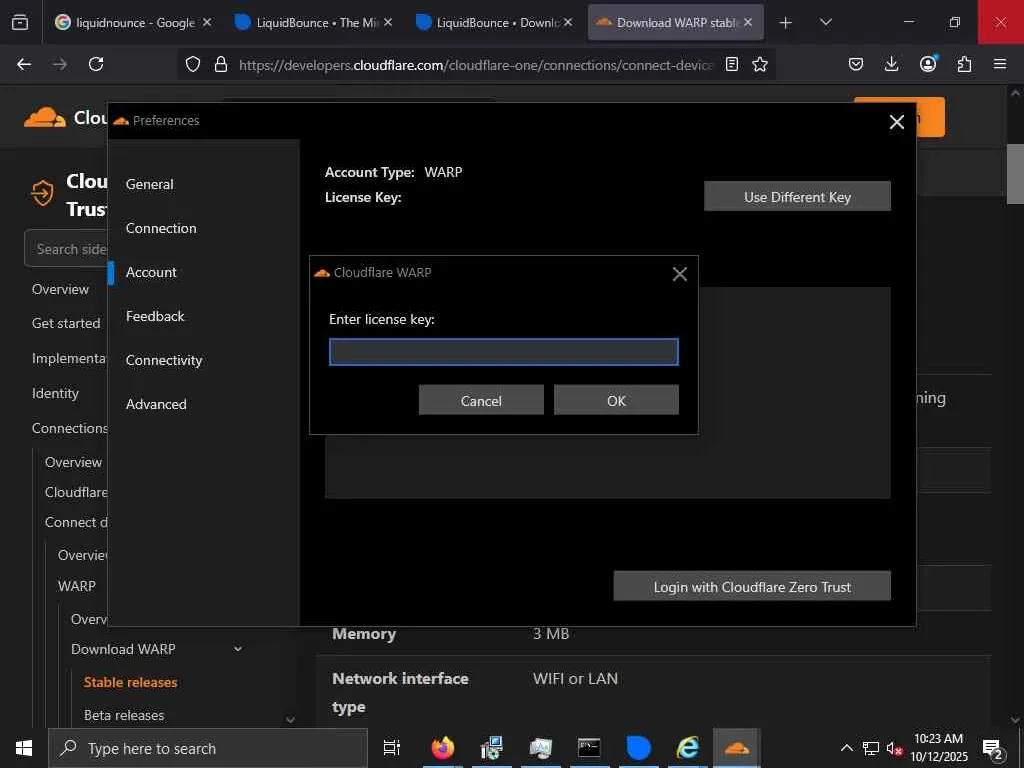Click Use Different Key button
Image resolution: width=1024 pixels, height=768 pixels.
[797, 197]
